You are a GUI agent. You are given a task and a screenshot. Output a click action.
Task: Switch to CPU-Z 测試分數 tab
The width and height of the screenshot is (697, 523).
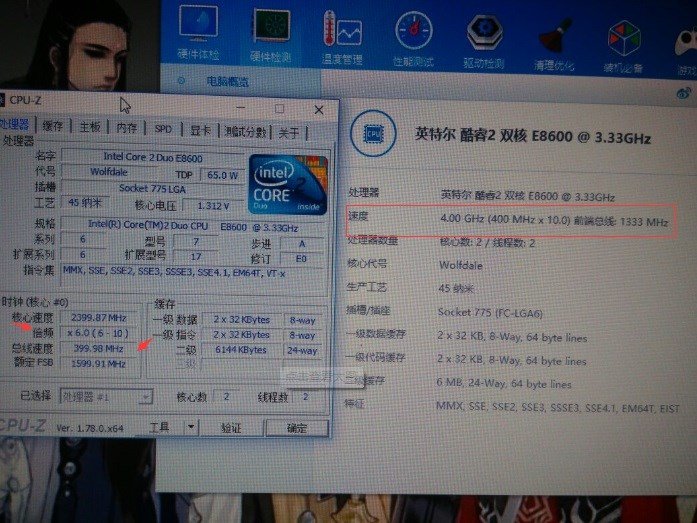click(x=245, y=132)
